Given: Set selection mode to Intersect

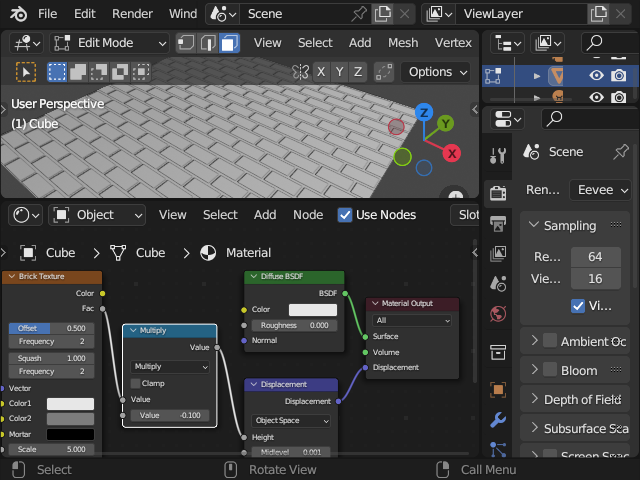Looking at the screenshot, I should click(141, 72).
